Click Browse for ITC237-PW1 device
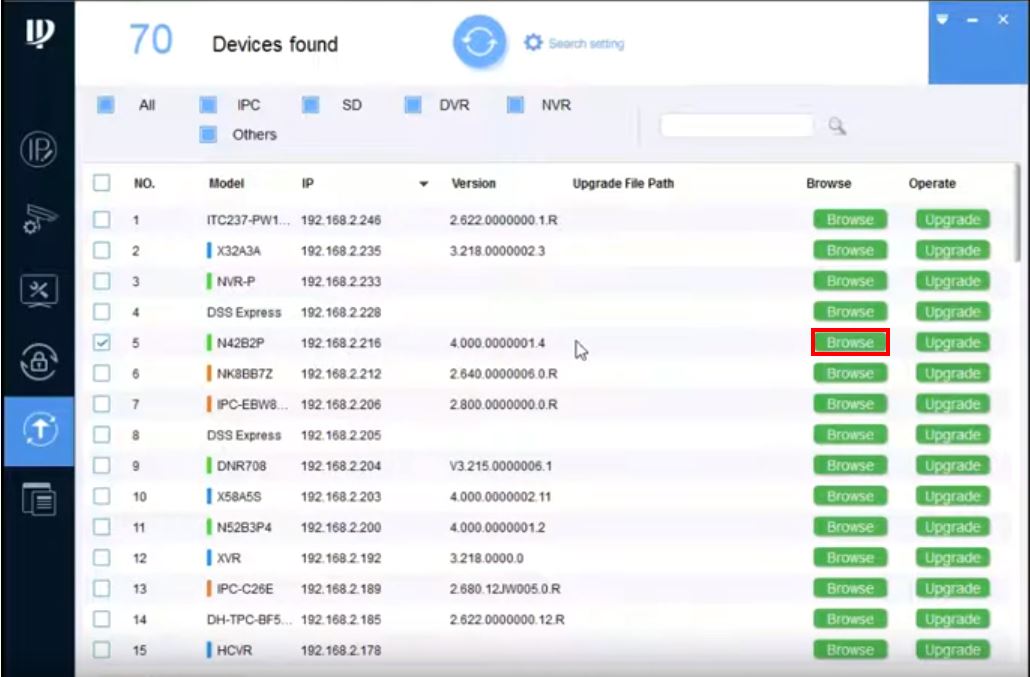Screen dimensions: 1030x677 tap(850, 219)
